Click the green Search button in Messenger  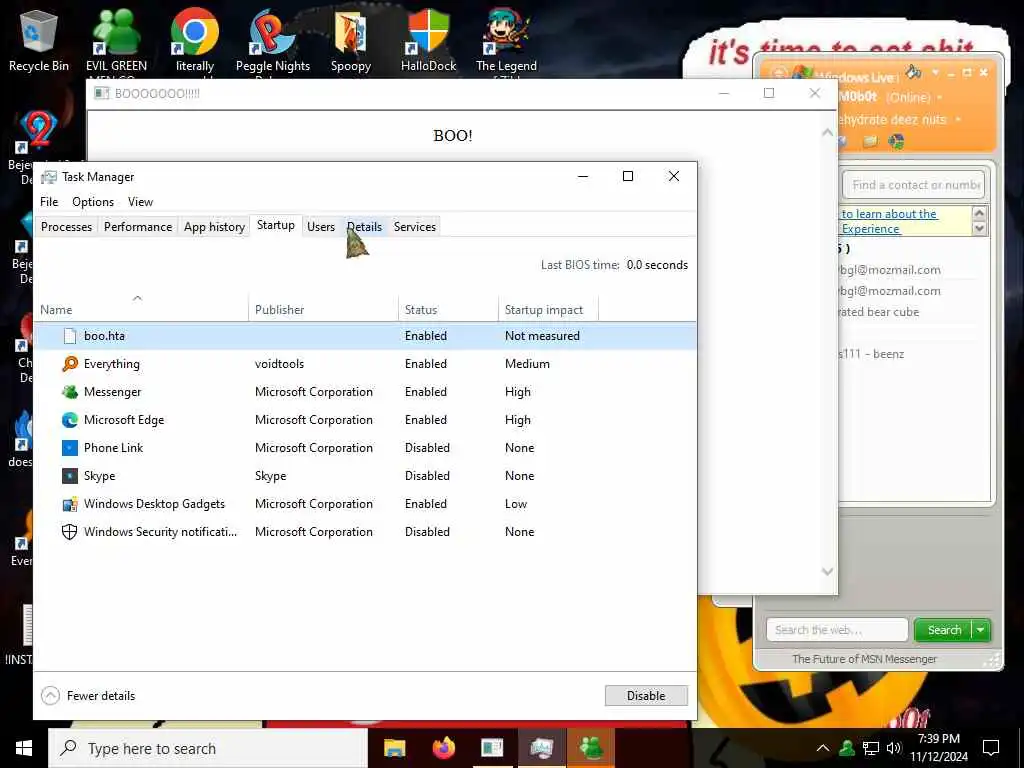[x=944, y=630]
